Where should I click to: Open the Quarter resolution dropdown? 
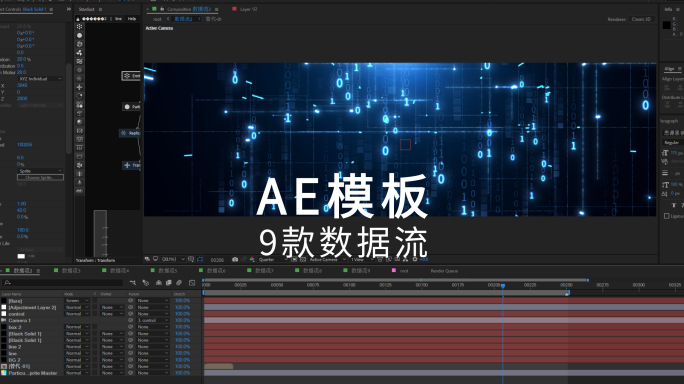click(x=272, y=259)
